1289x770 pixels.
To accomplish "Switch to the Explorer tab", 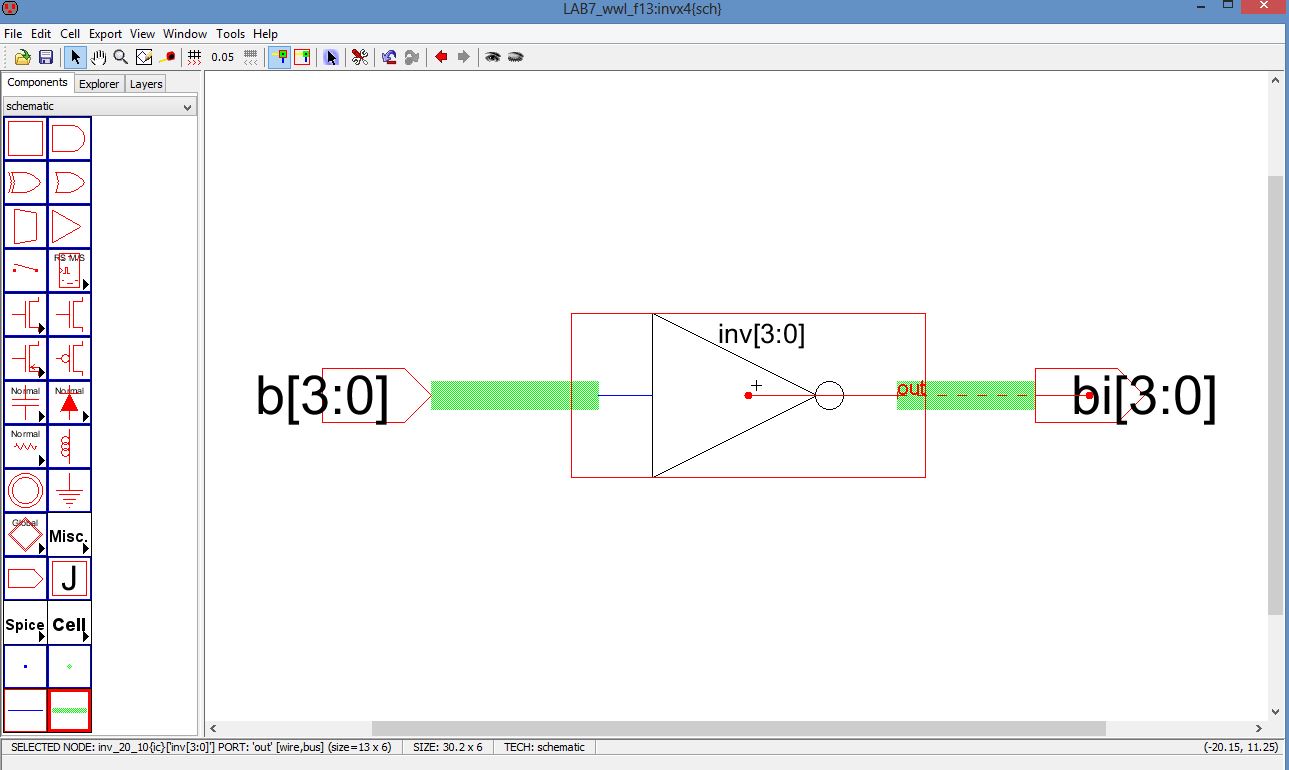I will pos(99,84).
